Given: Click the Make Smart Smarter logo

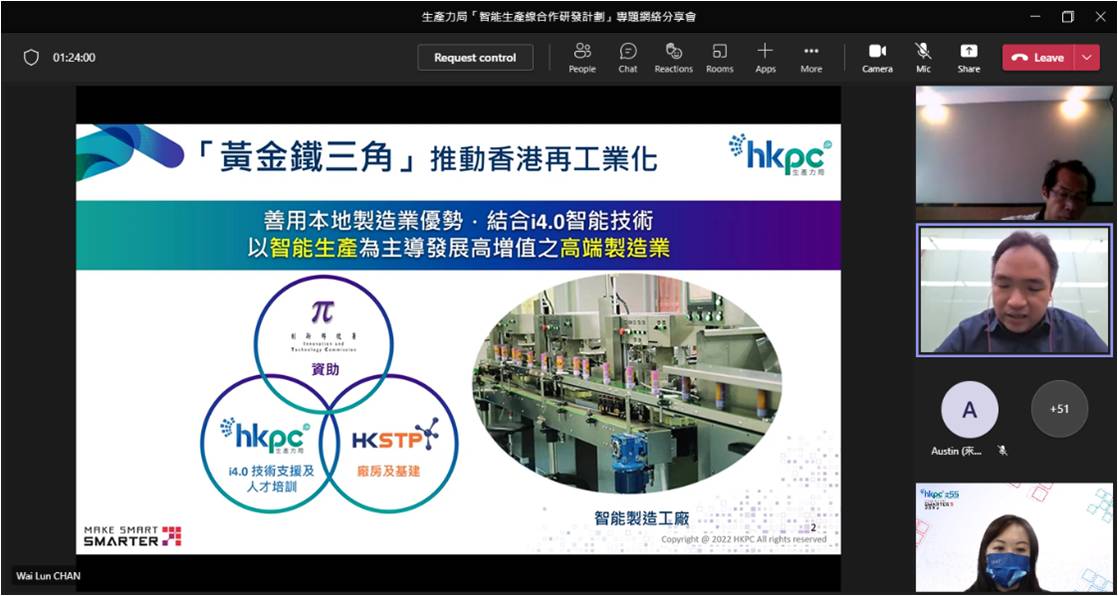Looking at the screenshot, I should 133,536.
